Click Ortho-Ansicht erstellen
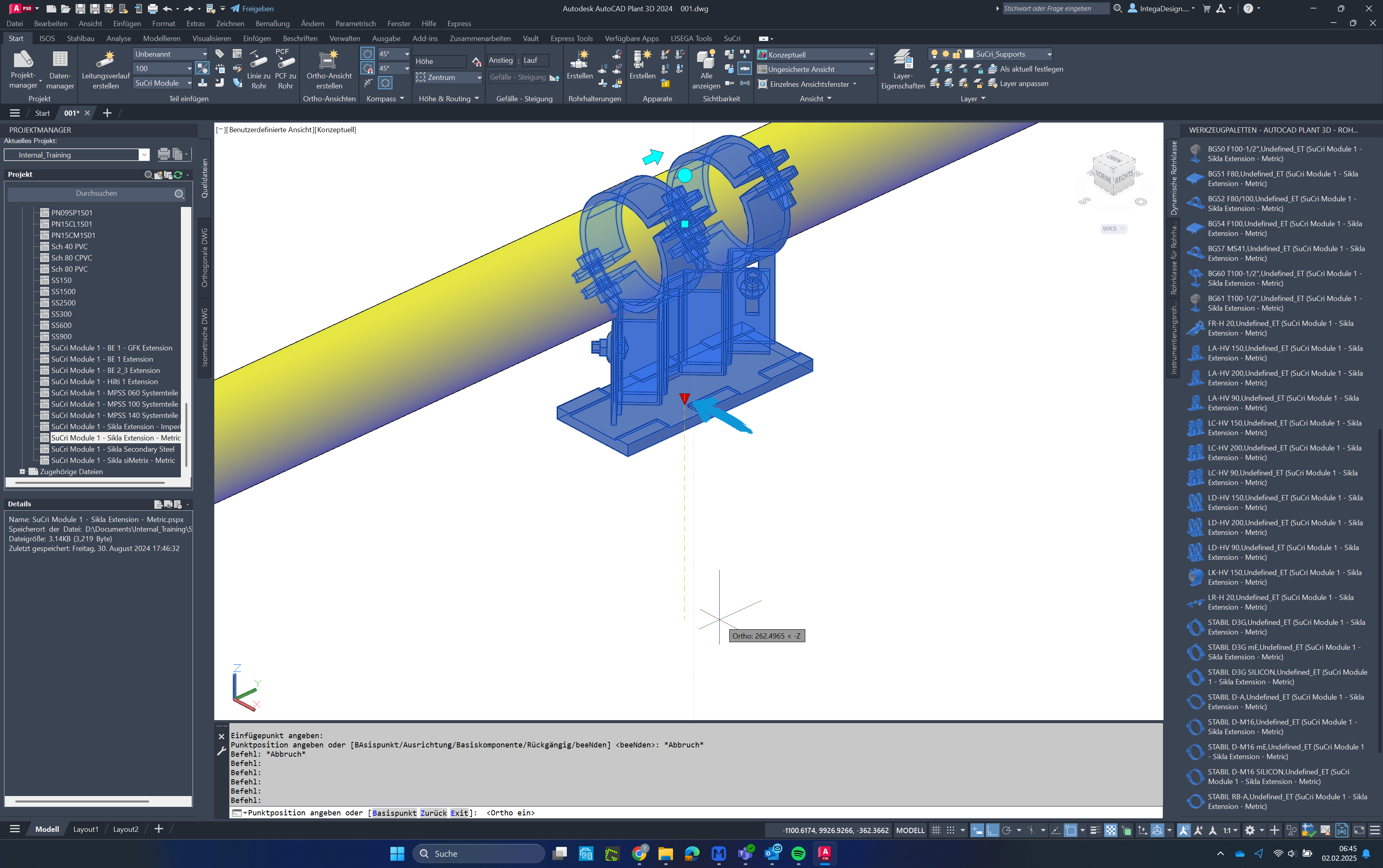Image resolution: width=1383 pixels, height=868 pixels. coord(329,70)
